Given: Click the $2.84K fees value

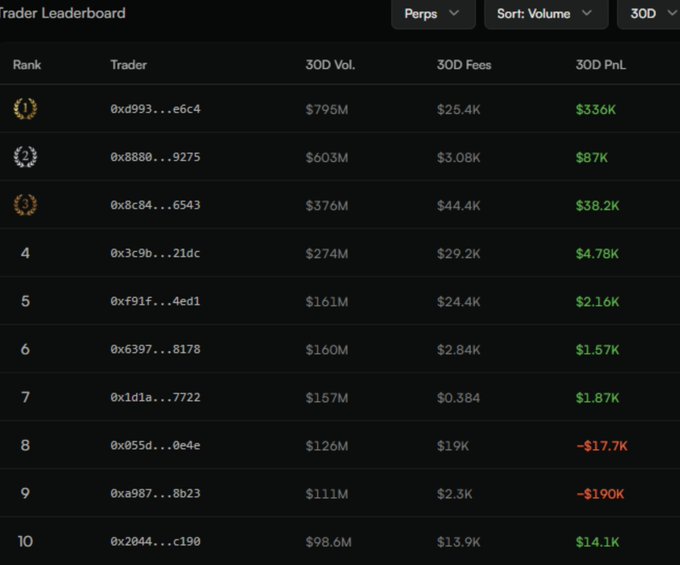Looking at the screenshot, I should (459, 350).
